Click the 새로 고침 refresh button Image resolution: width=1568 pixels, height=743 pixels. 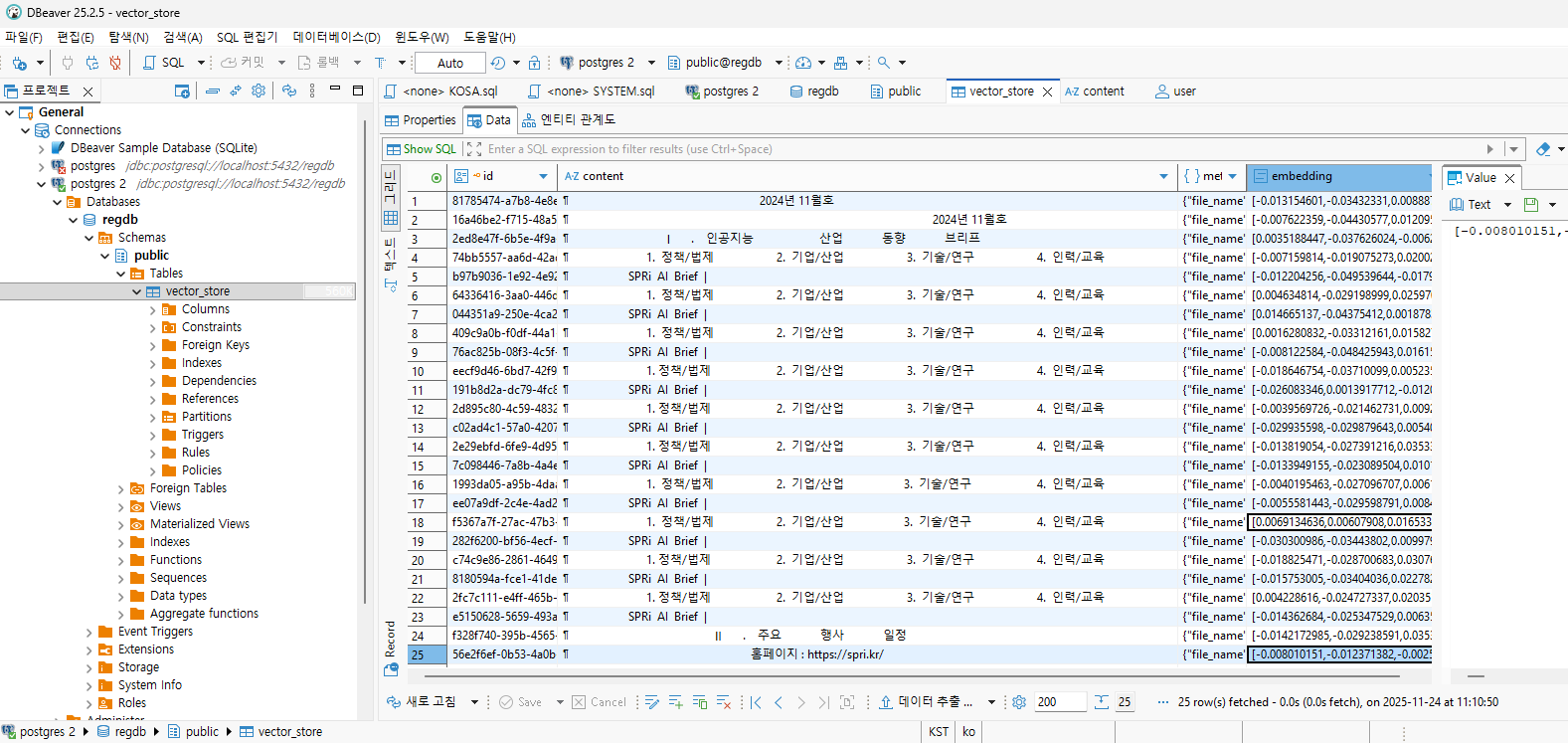(423, 702)
